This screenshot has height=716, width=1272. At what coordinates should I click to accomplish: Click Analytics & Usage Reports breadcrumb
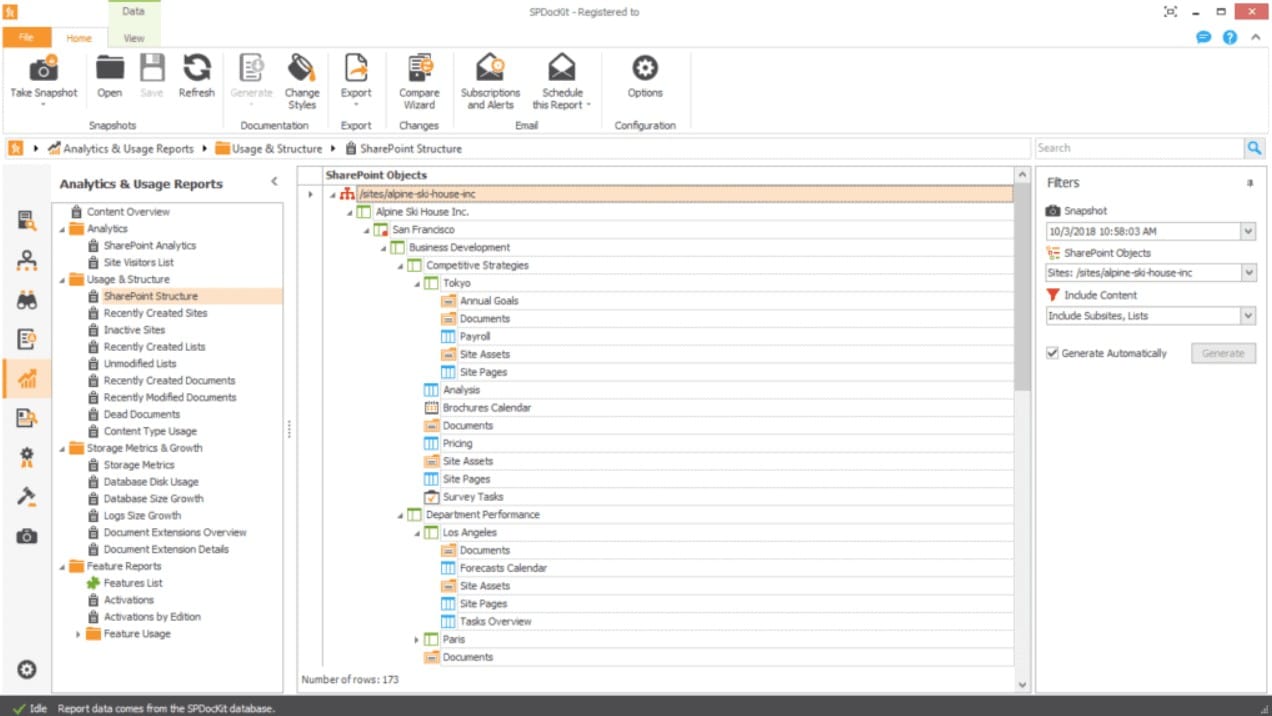click(128, 149)
